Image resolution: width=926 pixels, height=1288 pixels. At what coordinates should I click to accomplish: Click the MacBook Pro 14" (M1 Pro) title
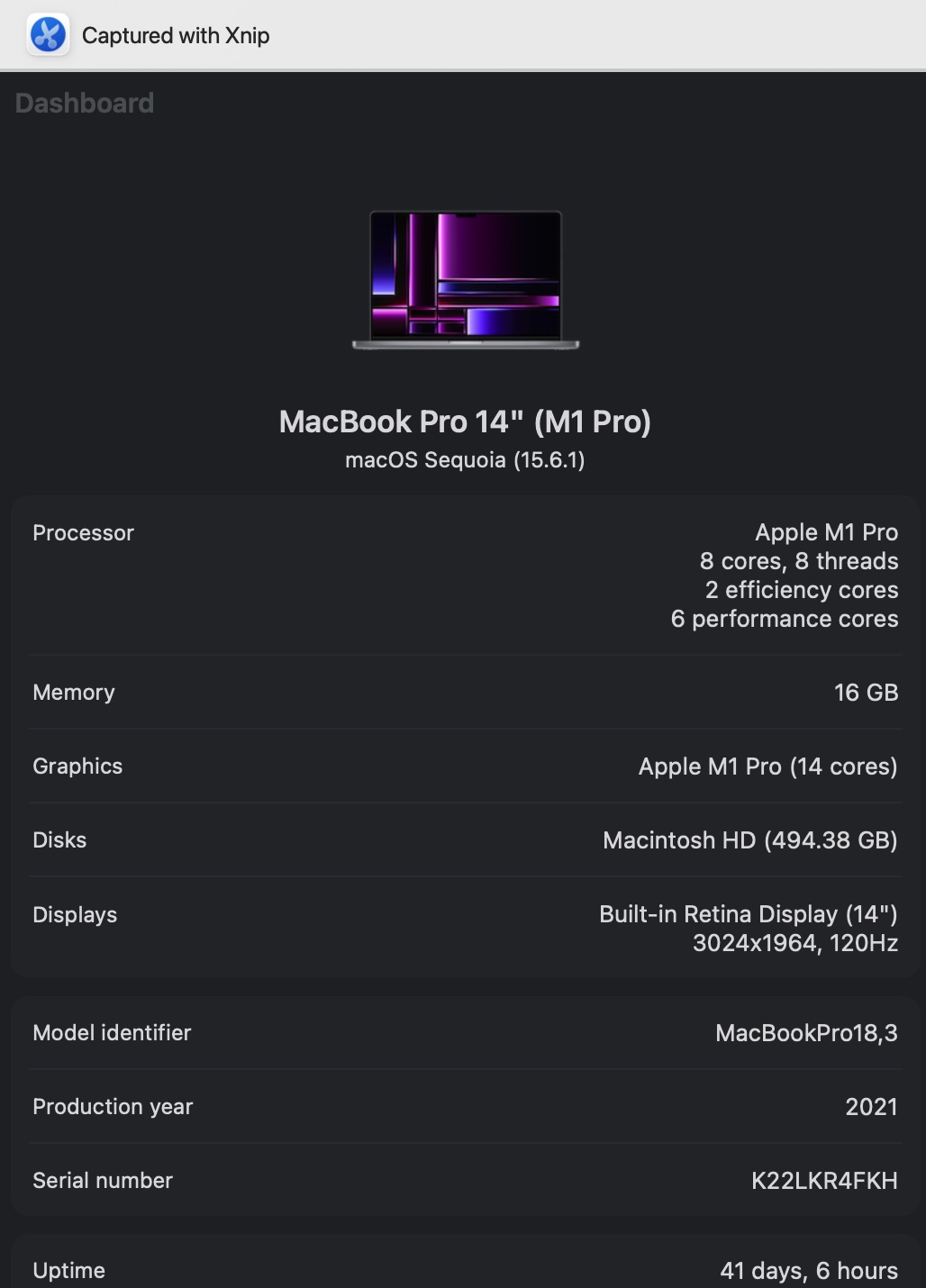465,422
